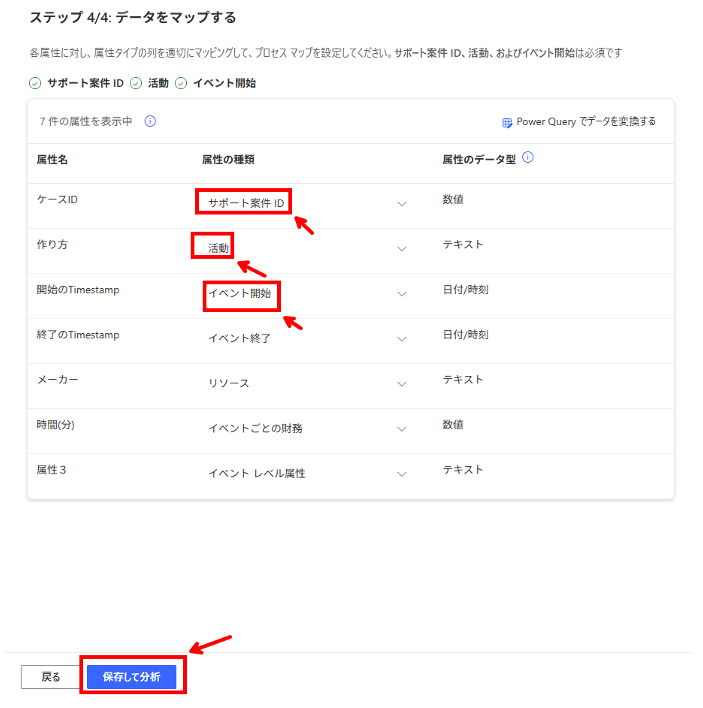Select the 開始のTimestamp attribute name
Image resolution: width=703 pixels, height=708 pixels.
click(x=78, y=290)
